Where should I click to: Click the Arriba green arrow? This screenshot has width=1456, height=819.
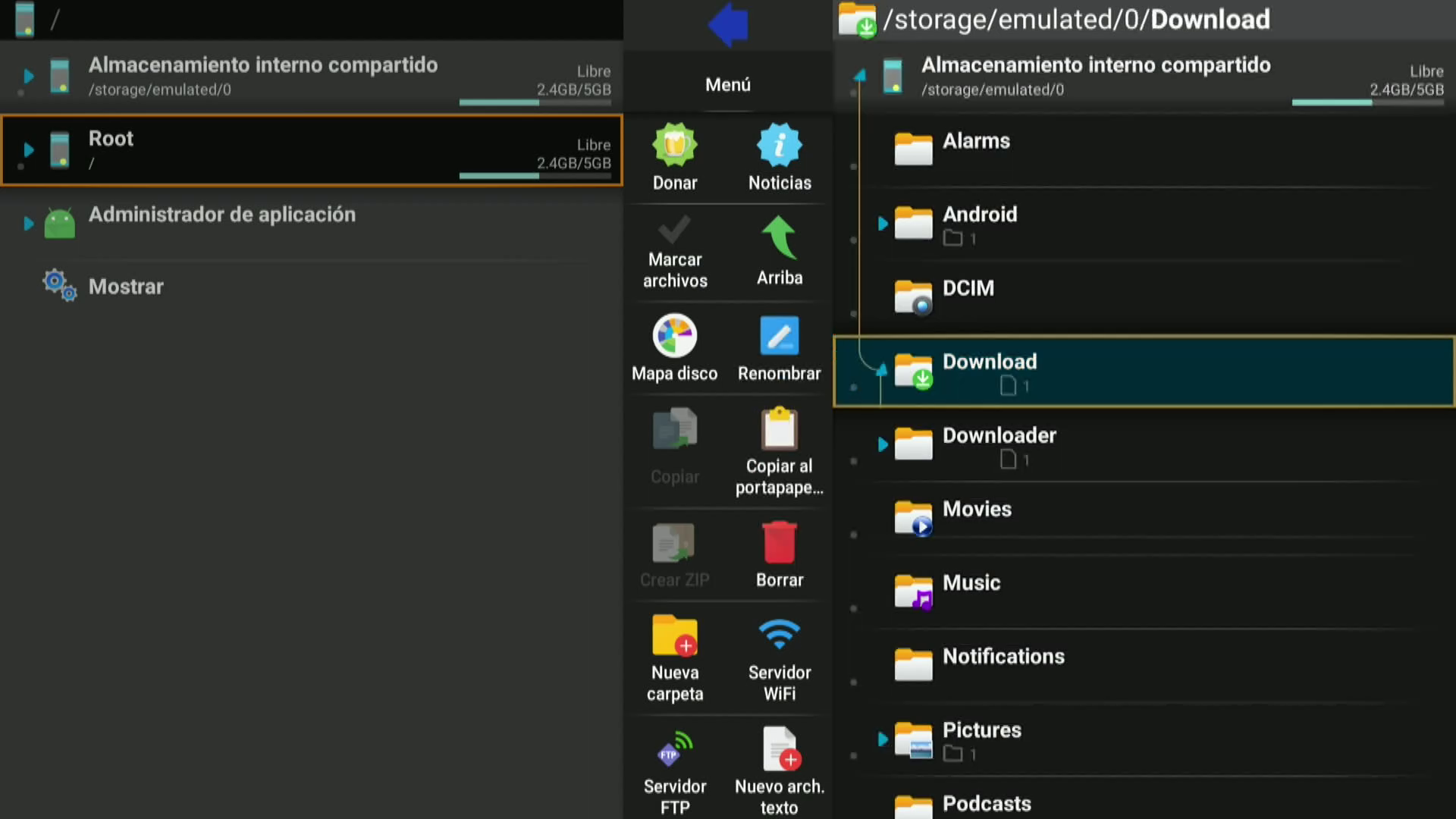click(779, 238)
